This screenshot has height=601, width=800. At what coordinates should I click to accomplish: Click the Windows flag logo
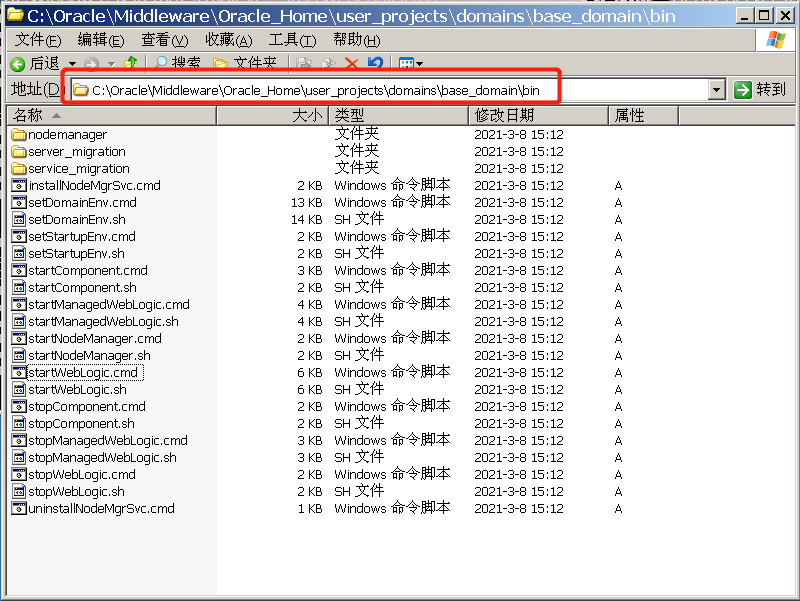pos(776,39)
